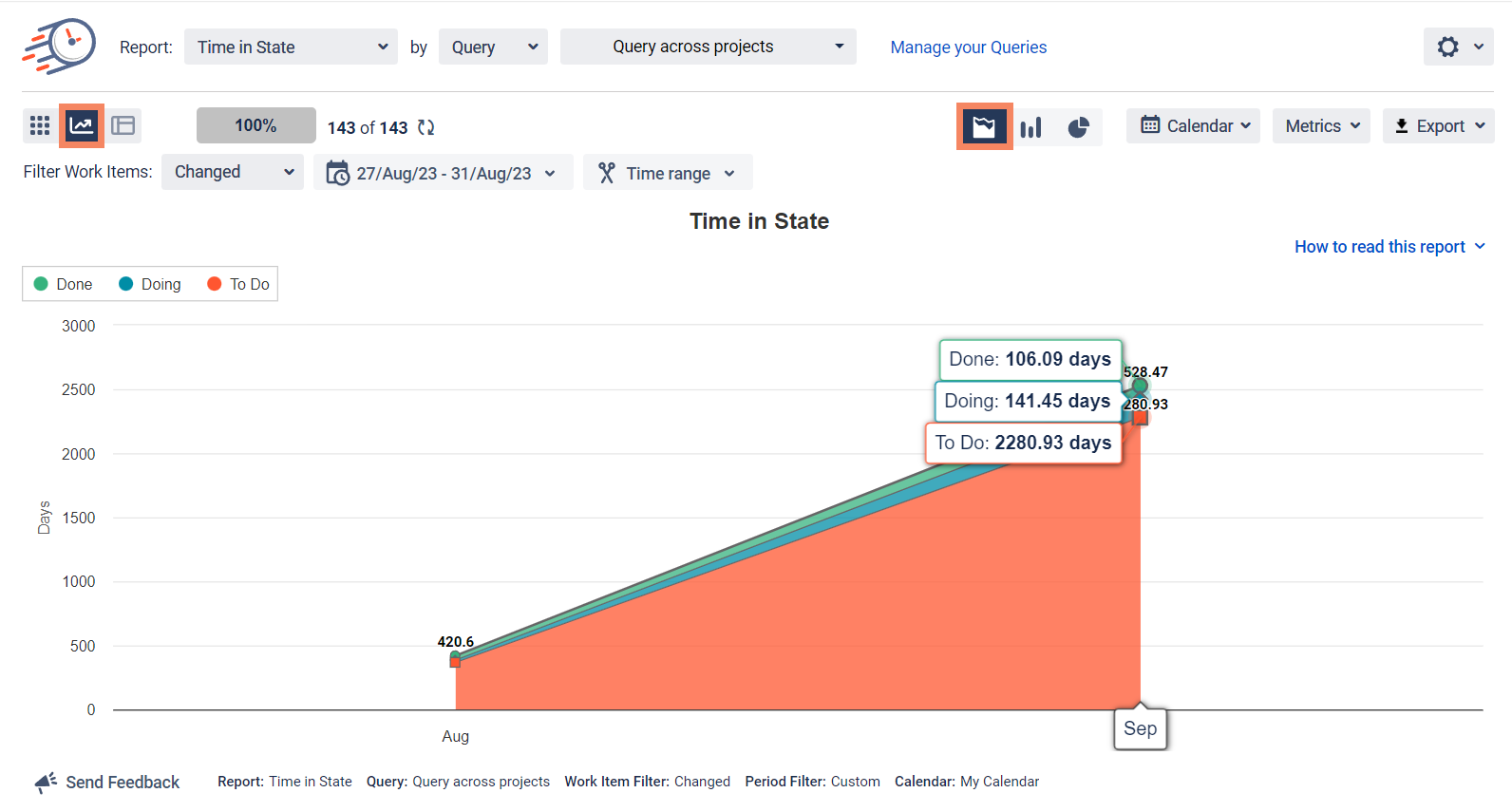The width and height of the screenshot is (1512, 812).
Task: Toggle Doing series in legend
Action: (150, 284)
